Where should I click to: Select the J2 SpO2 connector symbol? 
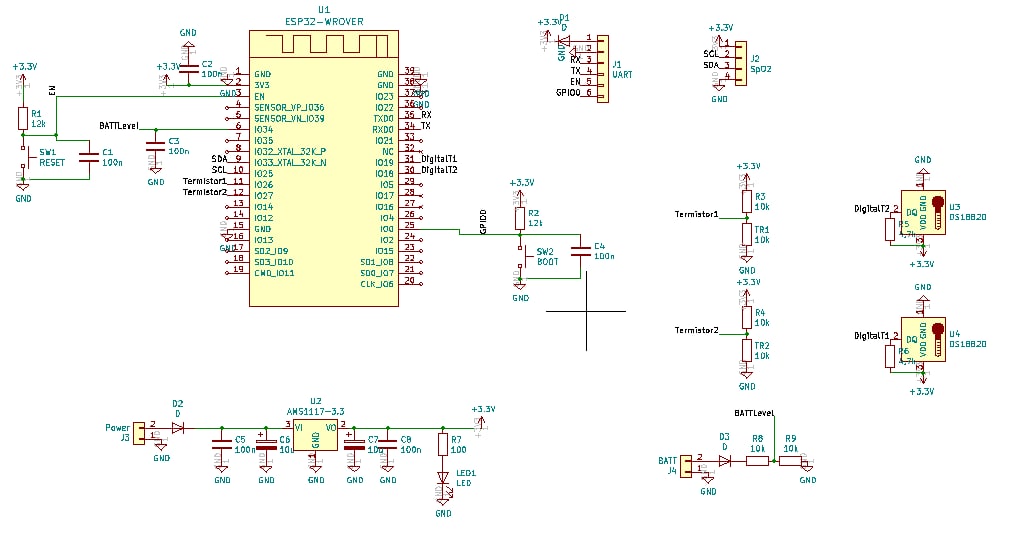coord(741,64)
